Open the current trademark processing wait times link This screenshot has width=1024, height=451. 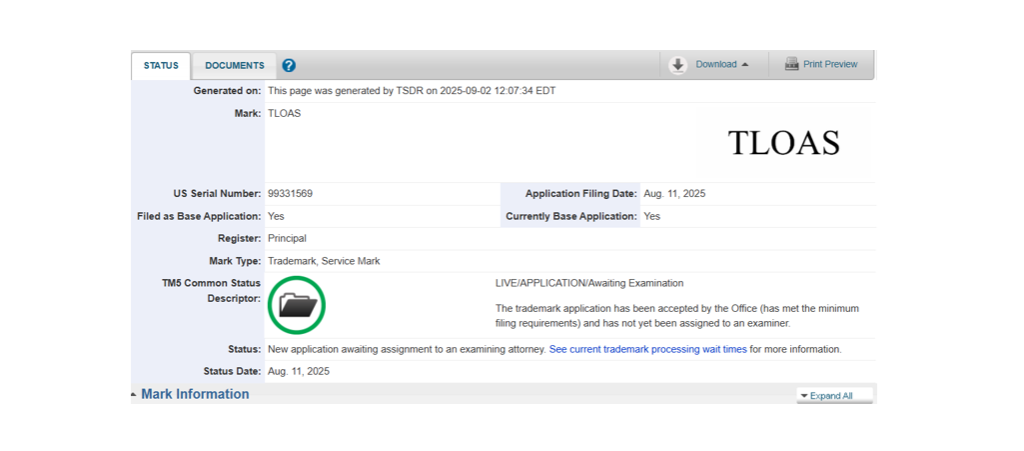point(647,349)
